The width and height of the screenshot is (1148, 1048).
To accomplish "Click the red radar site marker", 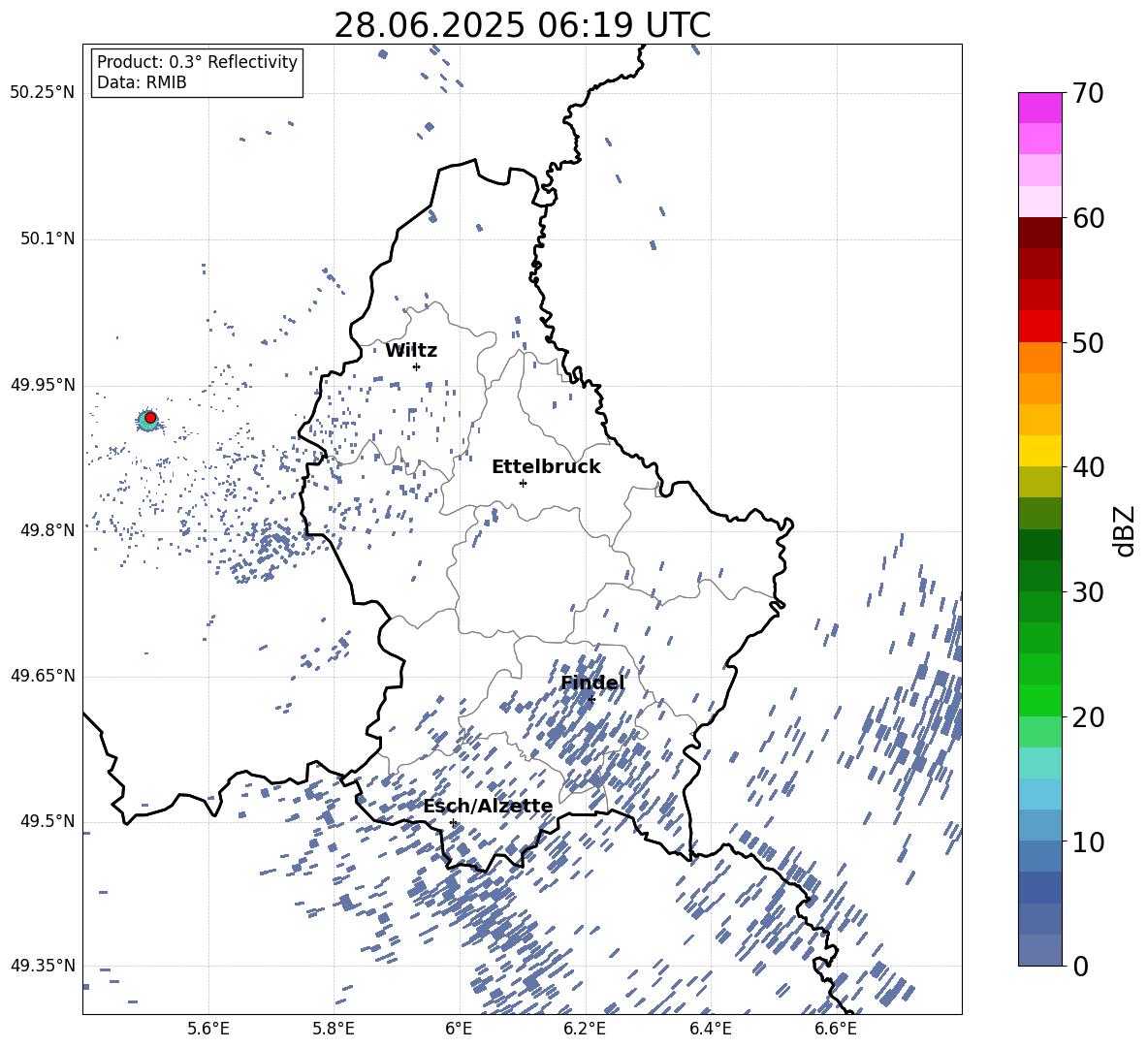I will (x=150, y=418).
